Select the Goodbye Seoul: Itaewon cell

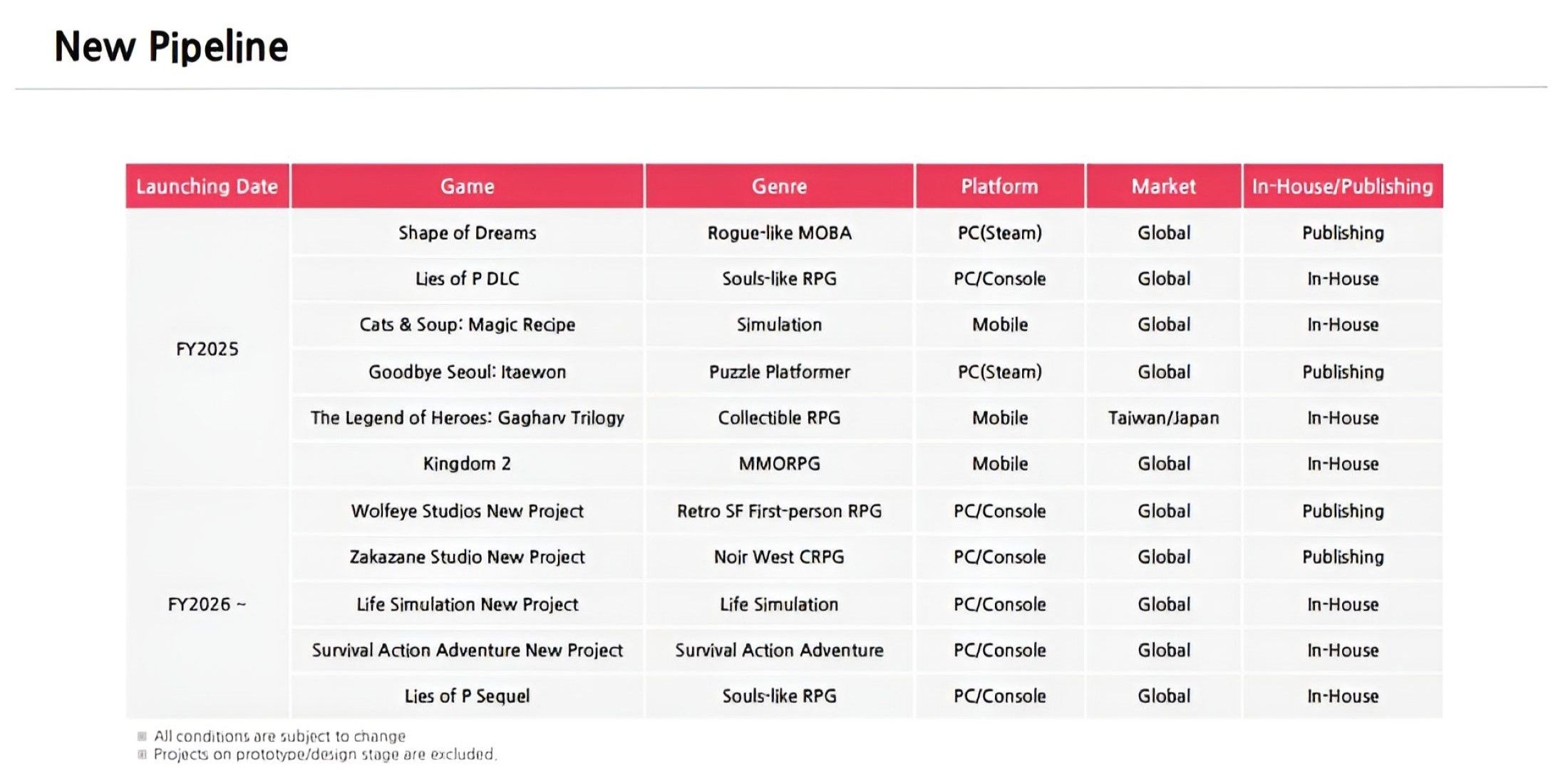[467, 372]
